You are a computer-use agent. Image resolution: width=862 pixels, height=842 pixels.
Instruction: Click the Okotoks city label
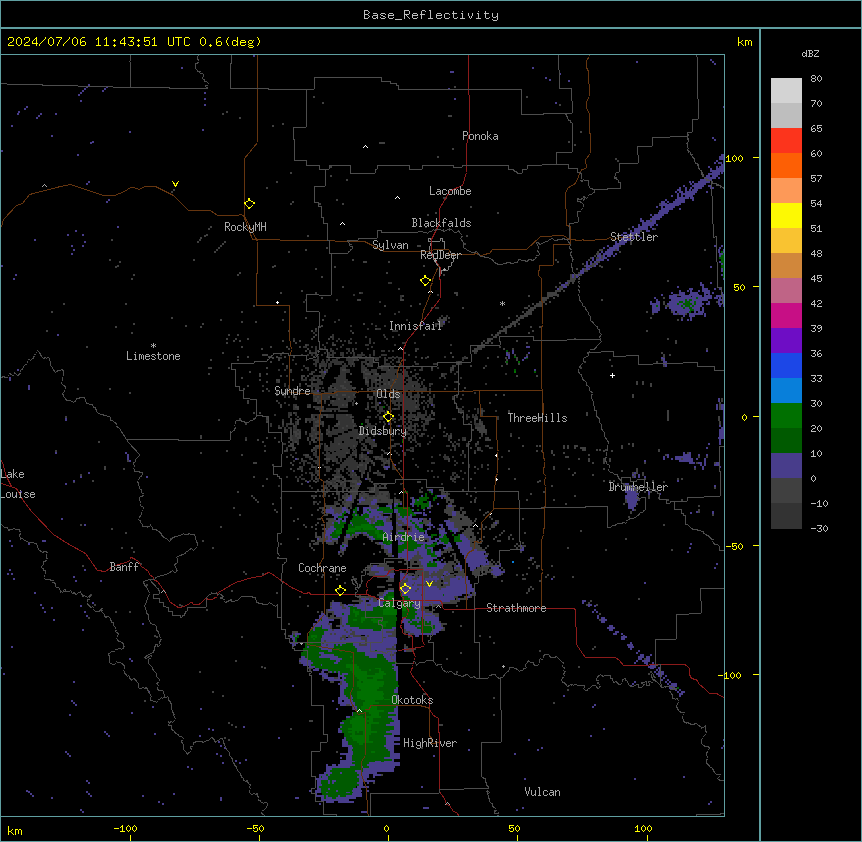coord(412,700)
